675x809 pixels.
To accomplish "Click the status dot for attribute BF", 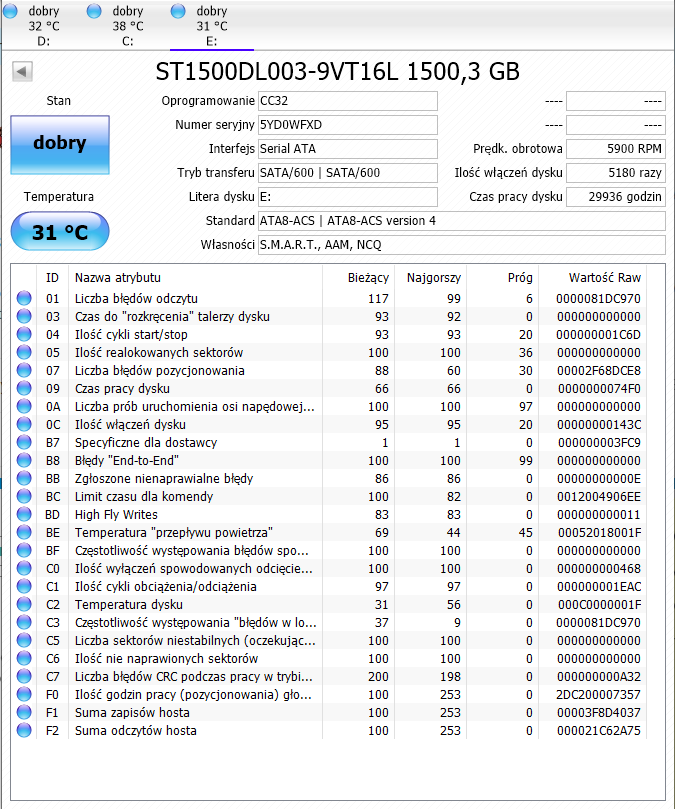I will [x=24, y=550].
